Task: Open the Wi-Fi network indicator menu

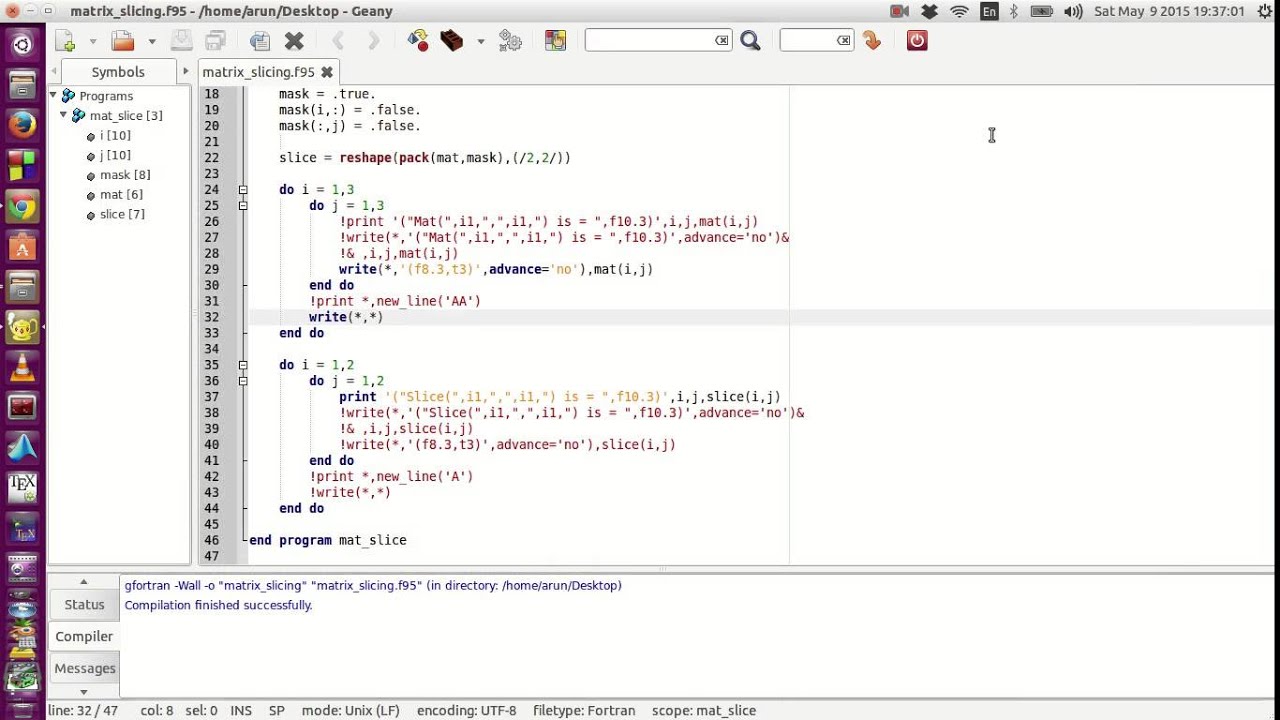Action: (959, 11)
